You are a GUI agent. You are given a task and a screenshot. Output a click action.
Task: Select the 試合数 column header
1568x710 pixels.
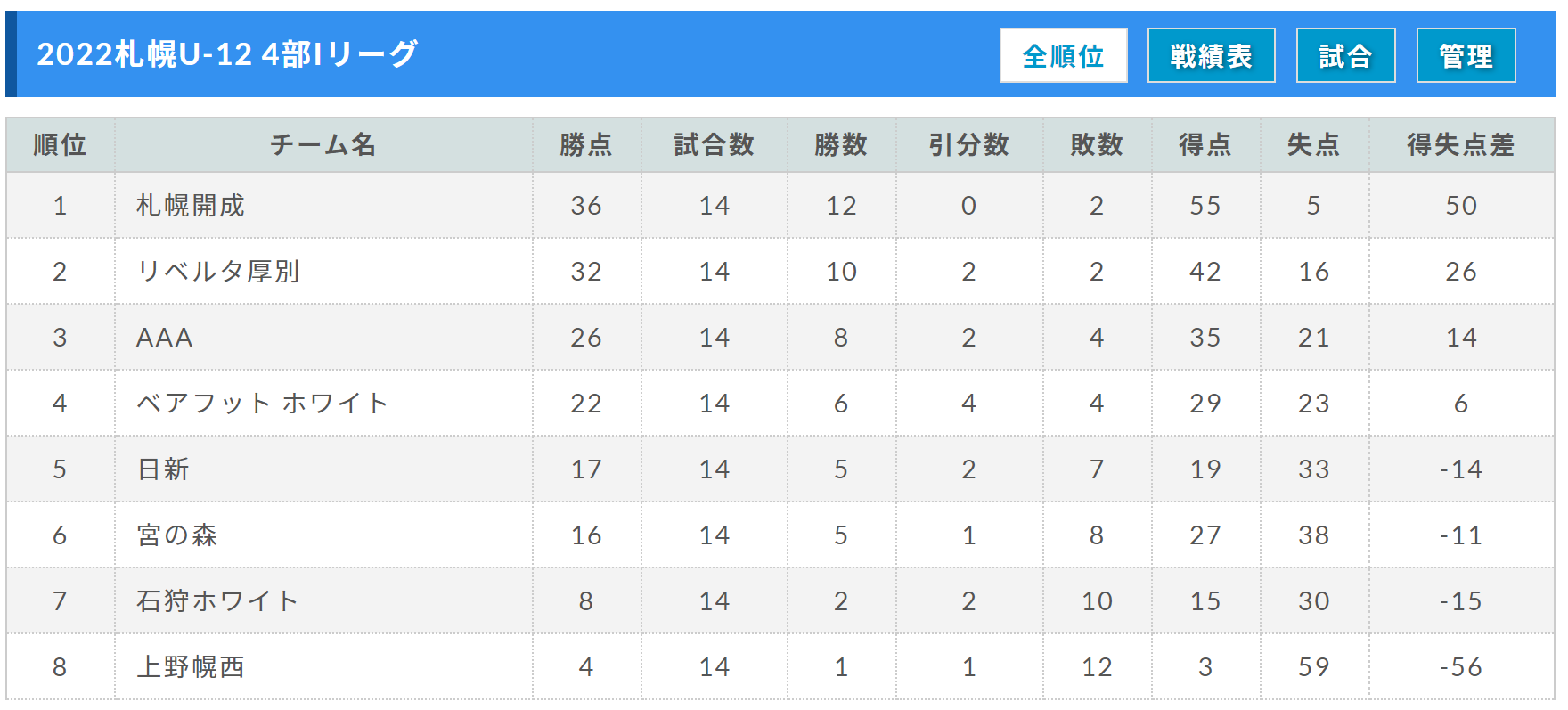(714, 144)
